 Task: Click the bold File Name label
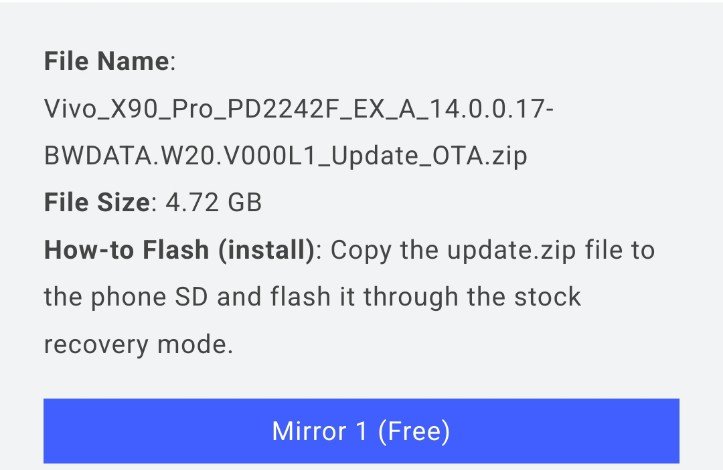[106, 61]
